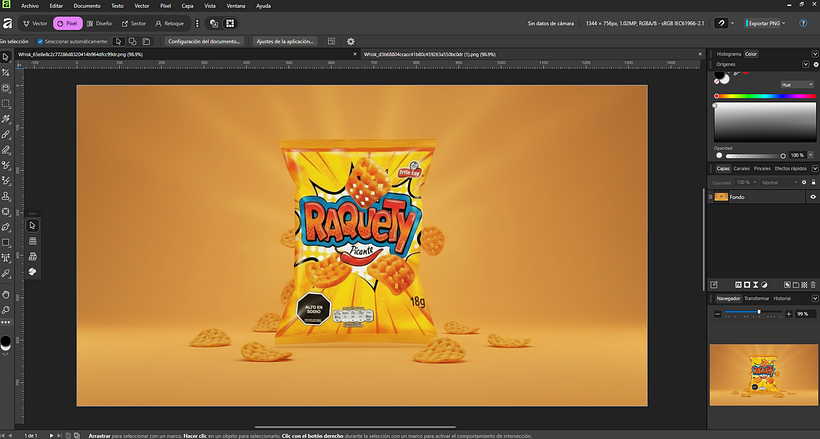Choose the color picker eyedropper tool

(x=6, y=274)
